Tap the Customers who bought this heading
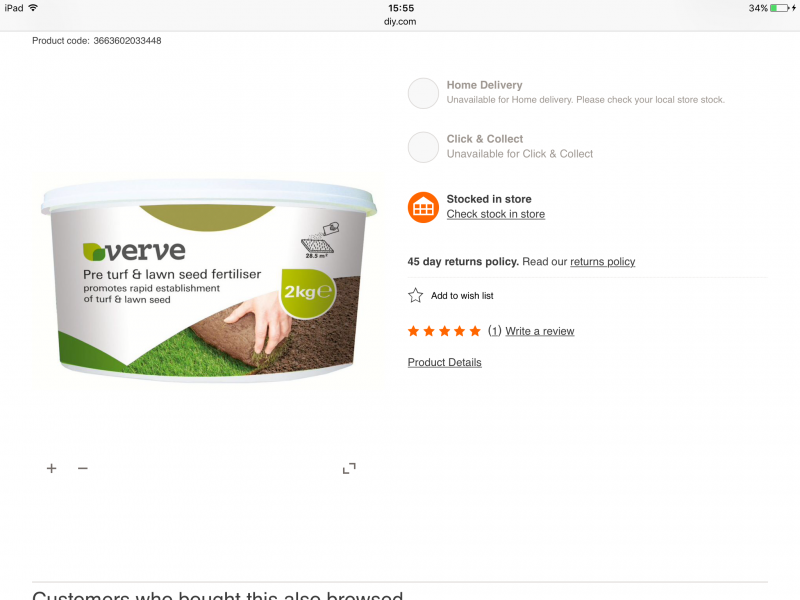Screen dimensions: 800x600 [217, 595]
